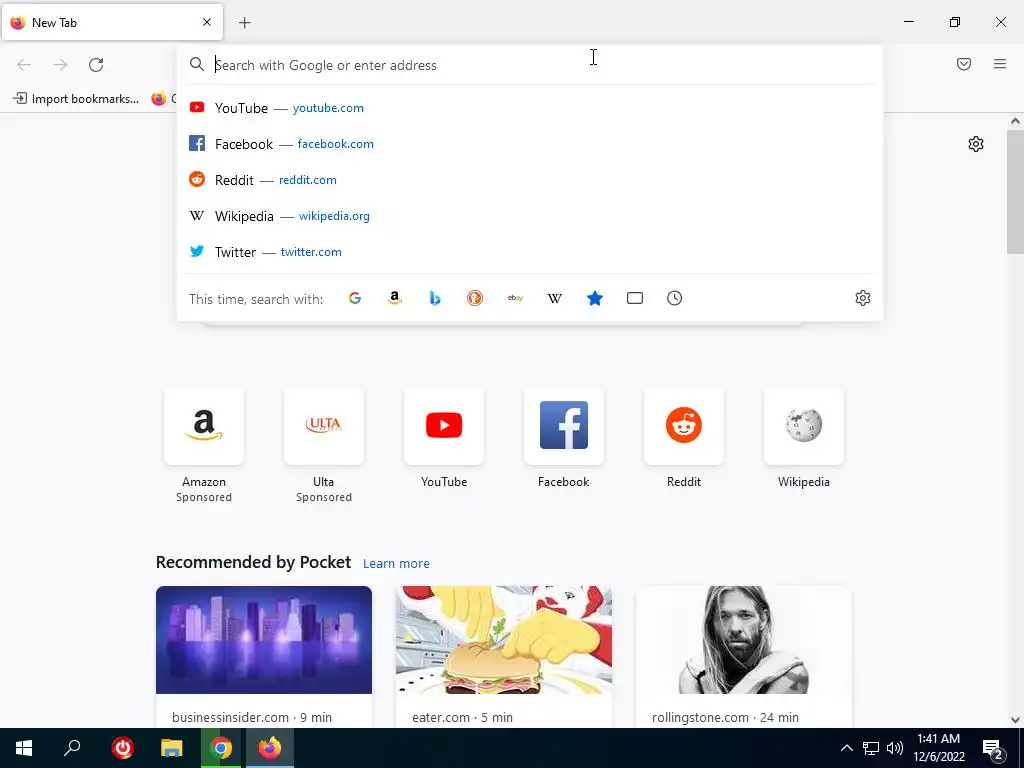Search this time with Google
Viewport: 1024px width, 768px height.
coord(355,298)
